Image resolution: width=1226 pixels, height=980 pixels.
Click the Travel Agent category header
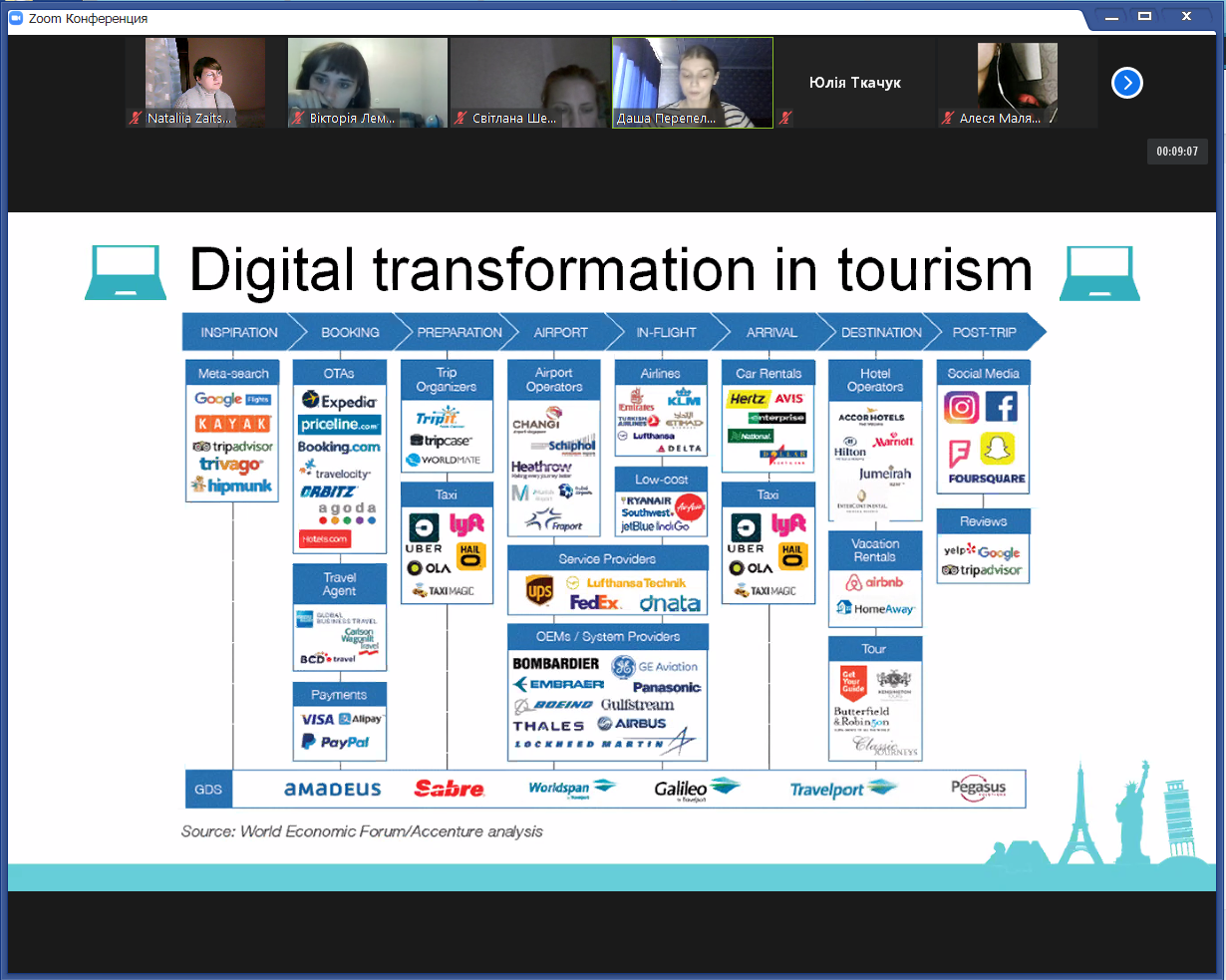(339, 584)
